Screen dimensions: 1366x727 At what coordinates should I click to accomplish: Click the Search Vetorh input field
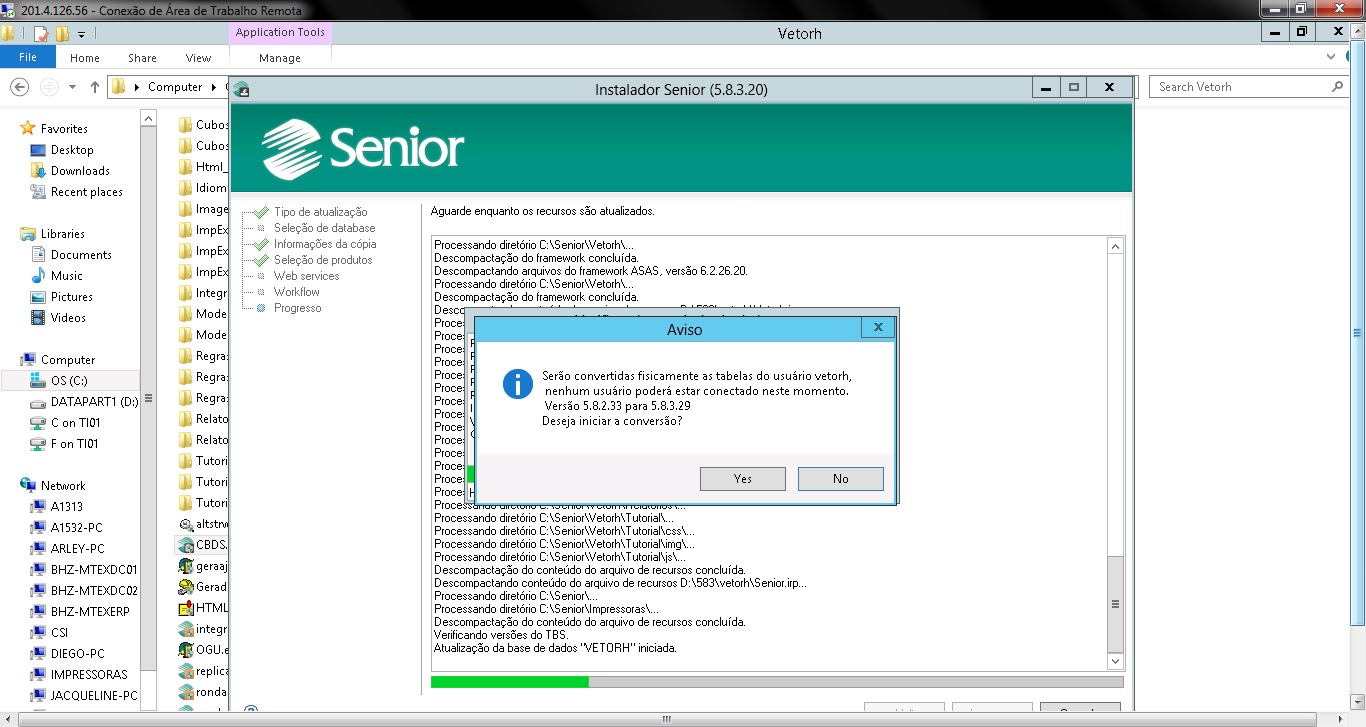point(1240,87)
